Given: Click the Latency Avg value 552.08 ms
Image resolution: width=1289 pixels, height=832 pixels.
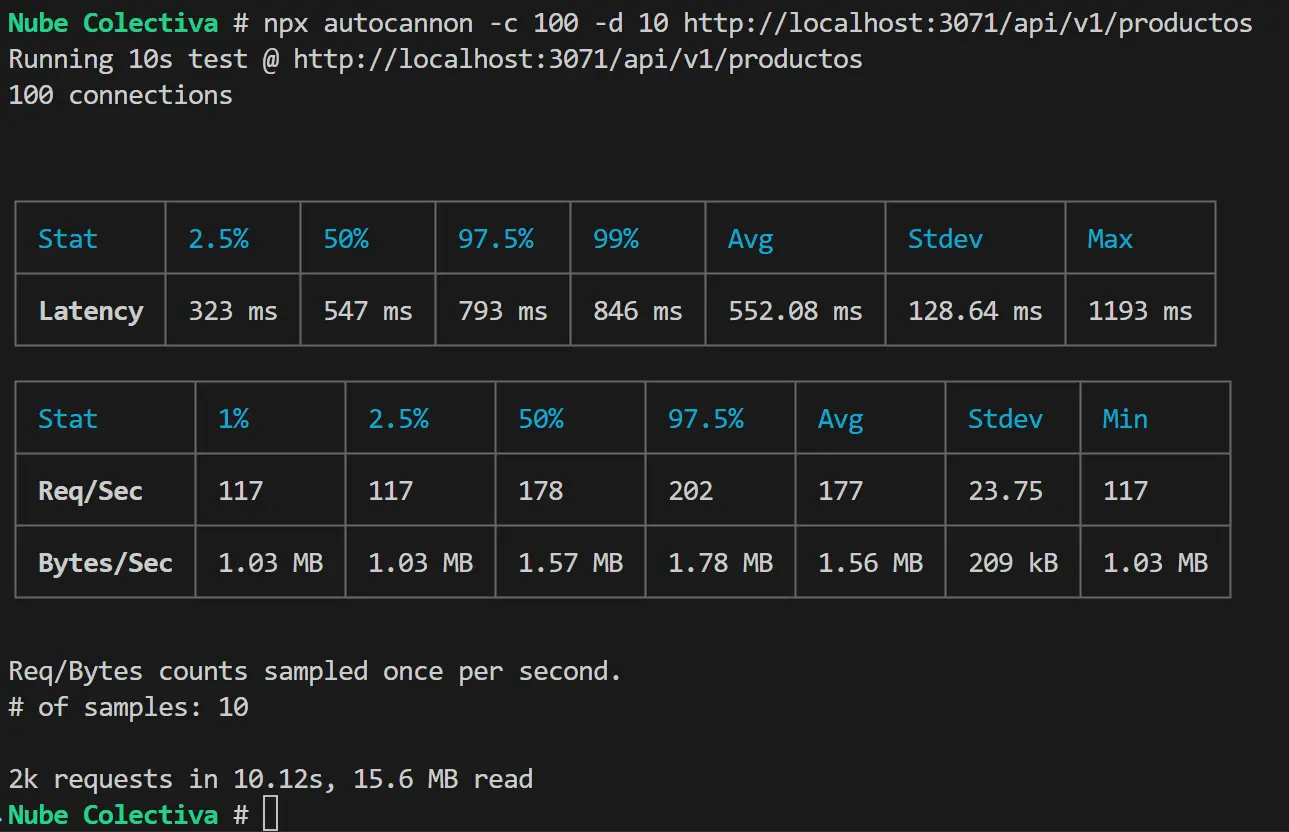Looking at the screenshot, I should tap(795, 311).
